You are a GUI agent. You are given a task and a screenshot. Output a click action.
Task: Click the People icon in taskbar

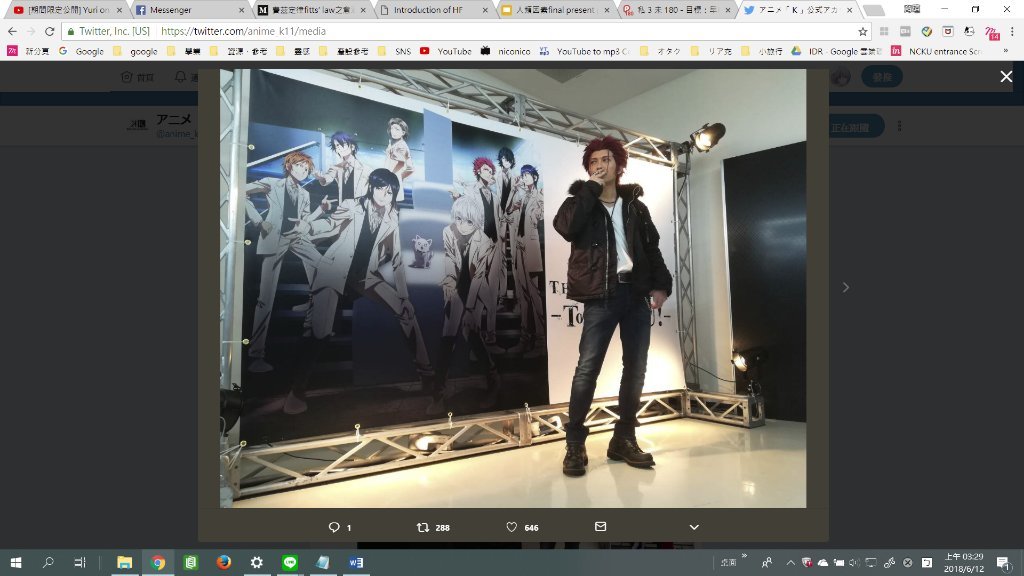pyautogui.click(x=767, y=562)
